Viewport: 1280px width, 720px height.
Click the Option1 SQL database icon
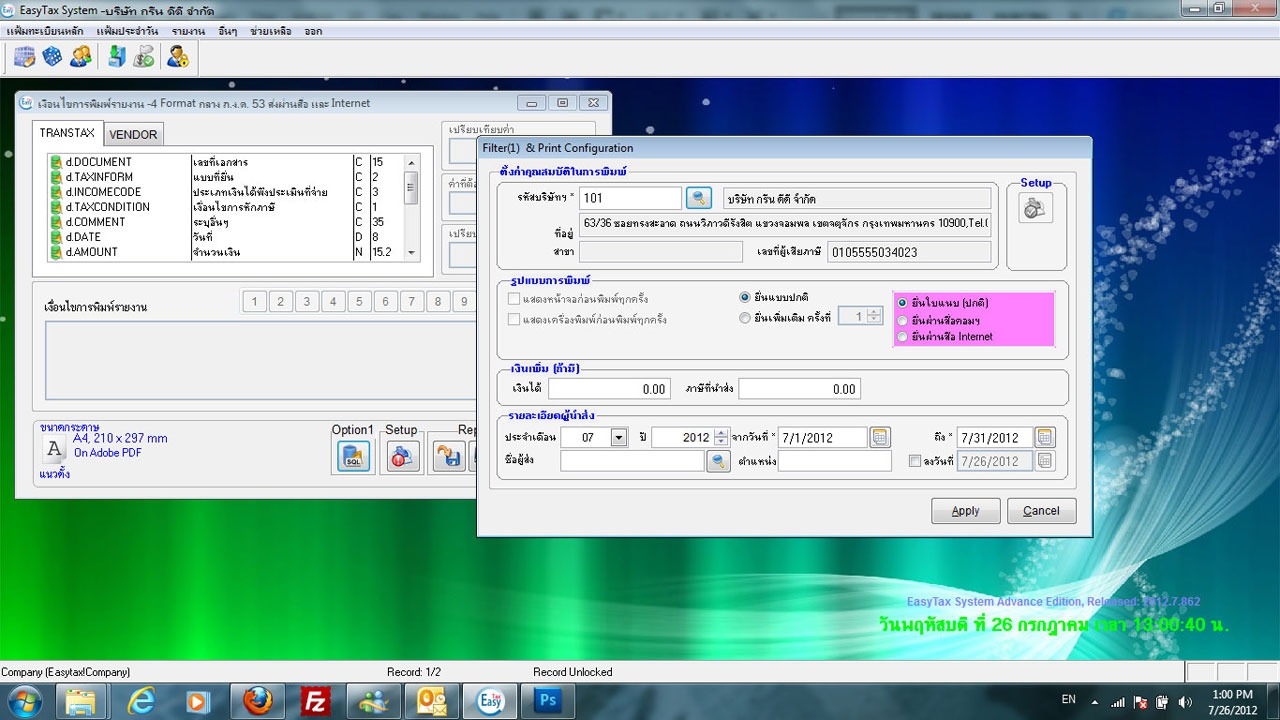click(353, 457)
